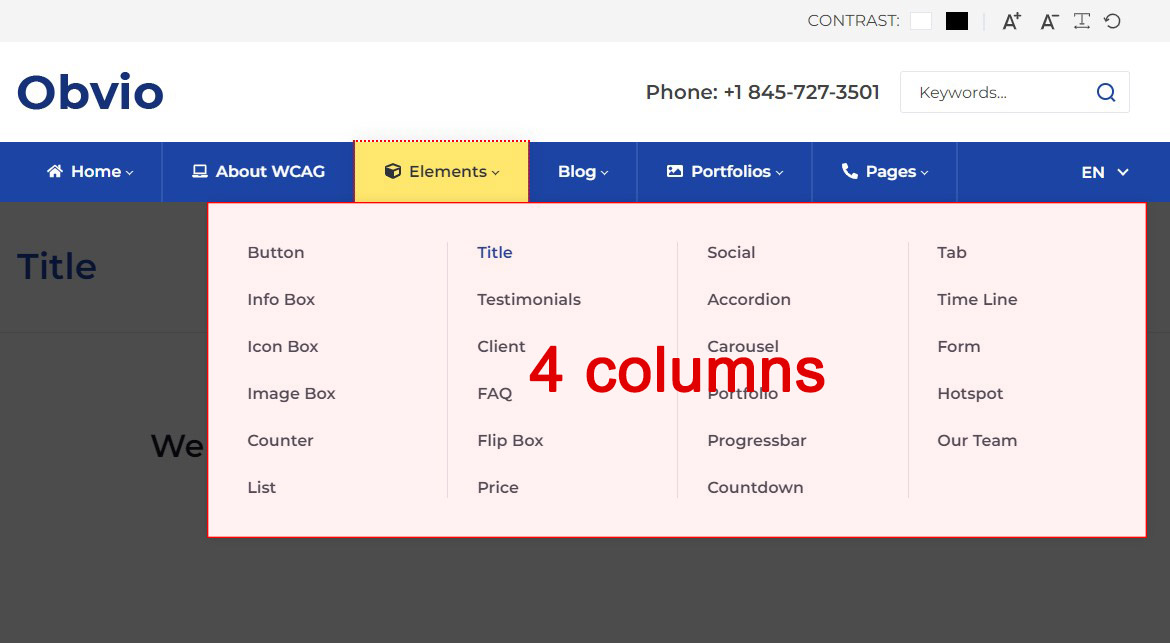Viewport: 1170px width, 643px height.
Task: Open the Home menu
Action: click(x=90, y=172)
